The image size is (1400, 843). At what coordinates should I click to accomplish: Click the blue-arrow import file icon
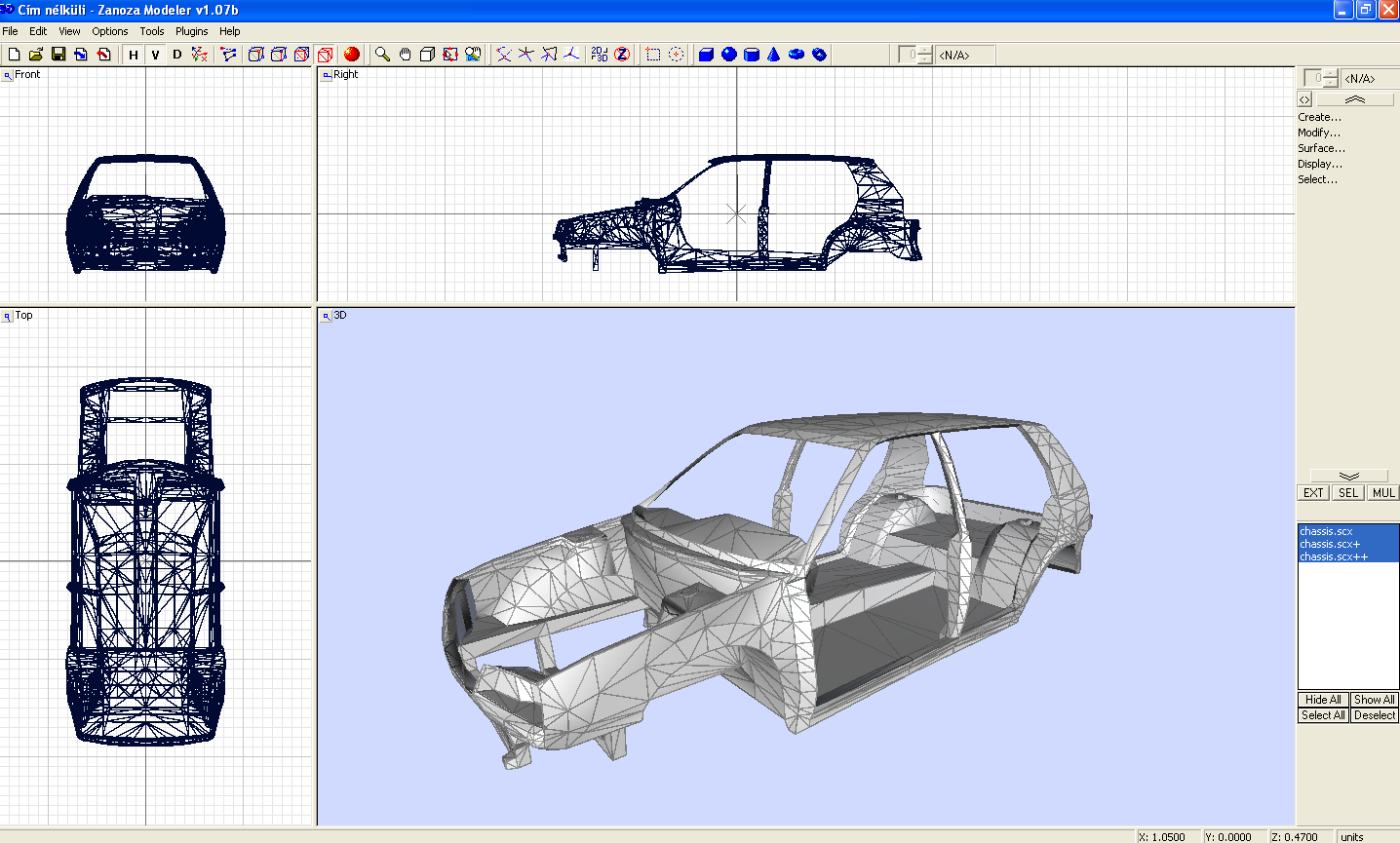point(81,55)
